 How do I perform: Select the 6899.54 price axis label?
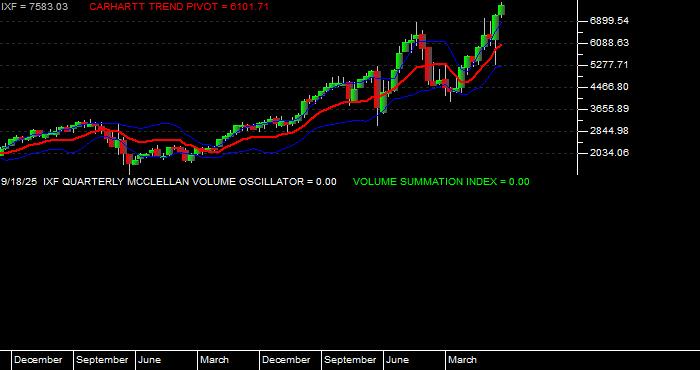coord(609,21)
